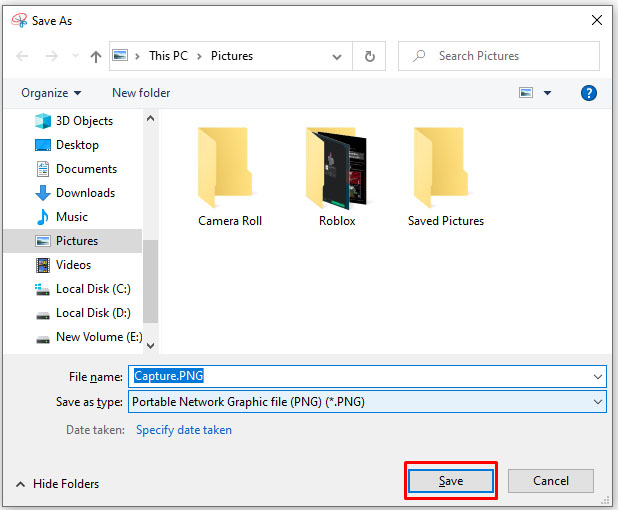The width and height of the screenshot is (618, 510).
Task: Click the navigation pane scrollbar thumb
Action: click(150, 281)
